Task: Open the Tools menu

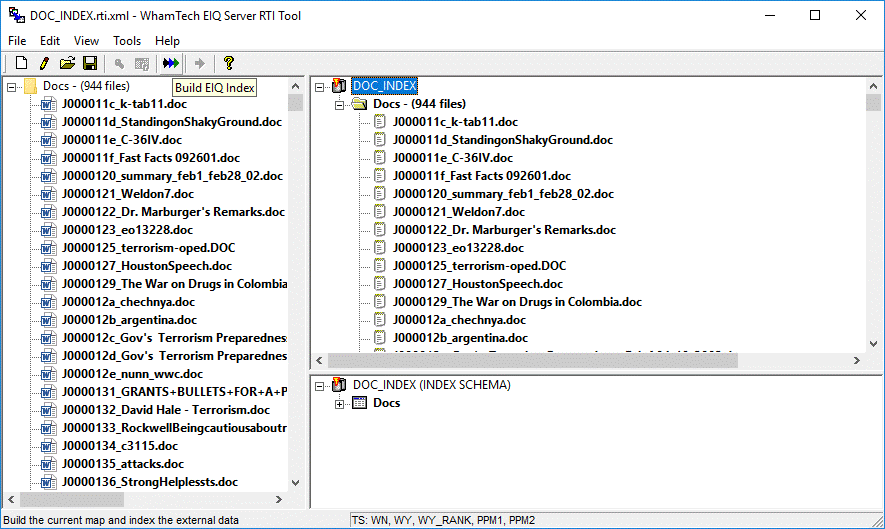Action: click(127, 41)
